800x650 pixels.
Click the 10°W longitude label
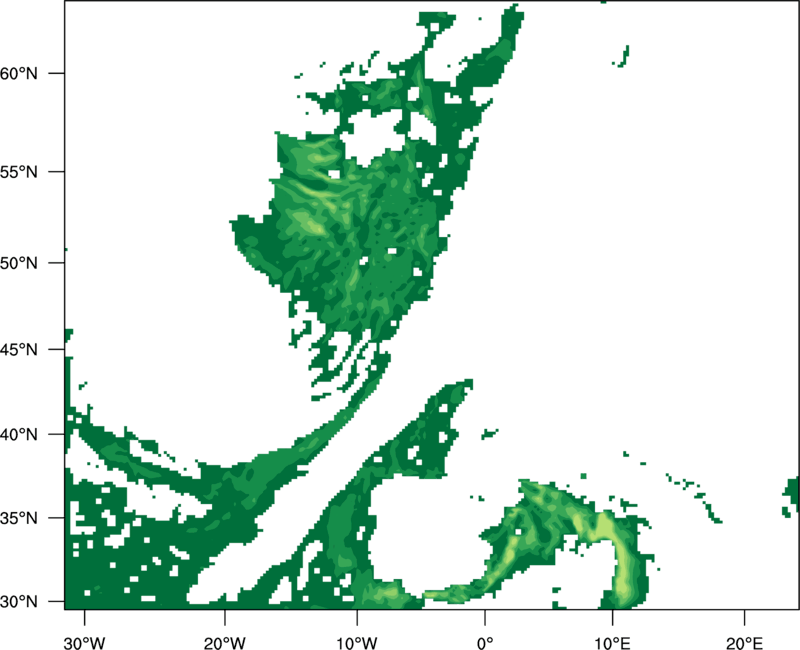coord(357,643)
